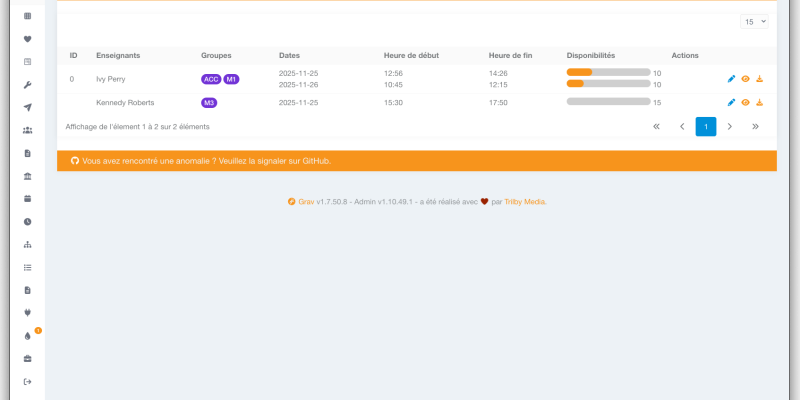The image size is (800, 400).
Task: Edit the Ivy Perry row with the pencil icon
Action: (731, 79)
